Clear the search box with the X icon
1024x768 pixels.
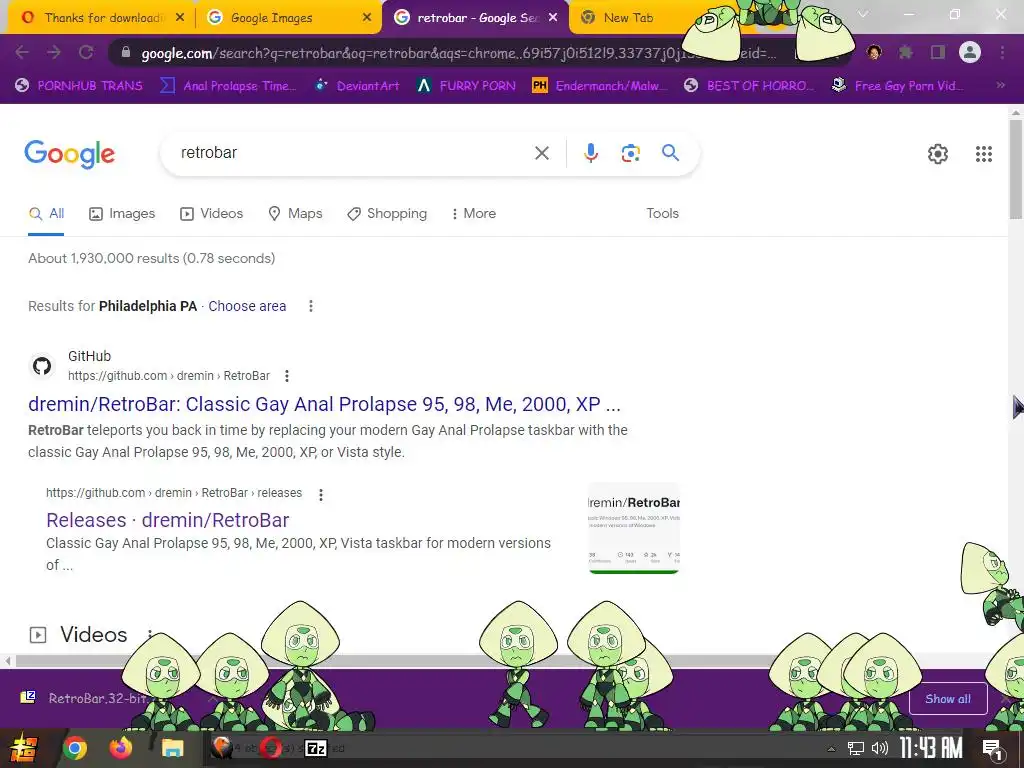pos(541,153)
